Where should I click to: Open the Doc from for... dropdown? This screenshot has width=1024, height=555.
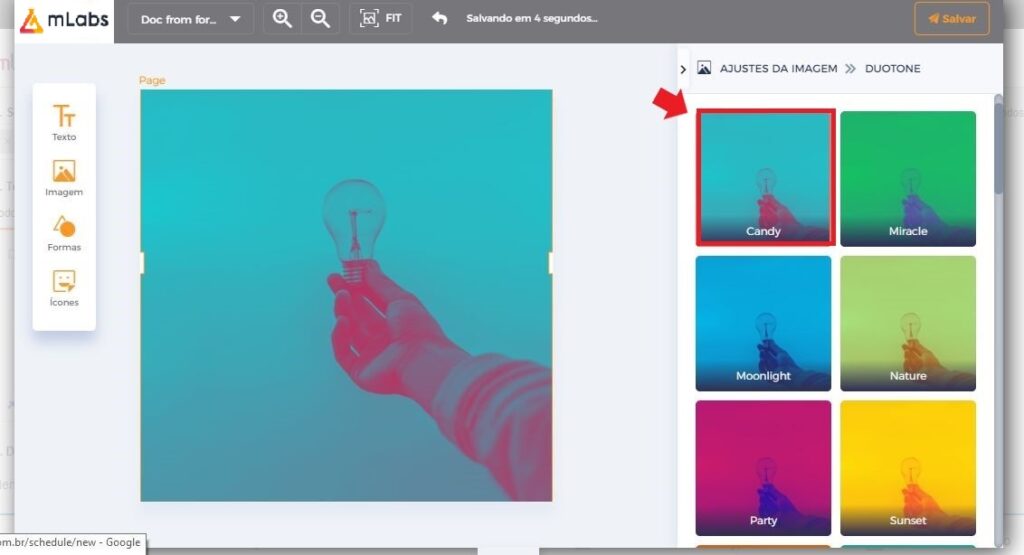pos(191,19)
